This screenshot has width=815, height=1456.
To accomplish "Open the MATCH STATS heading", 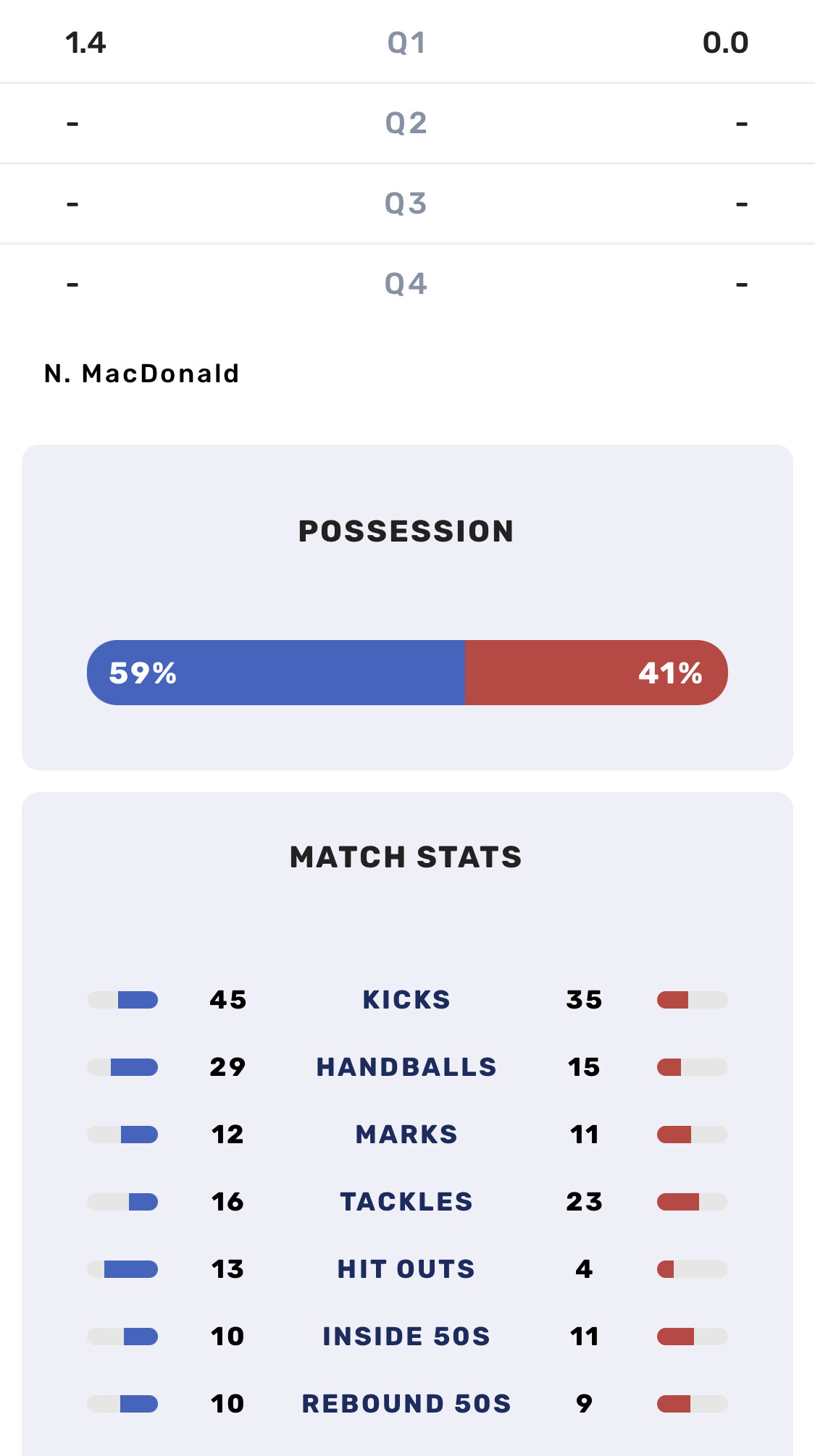I will (406, 857).
